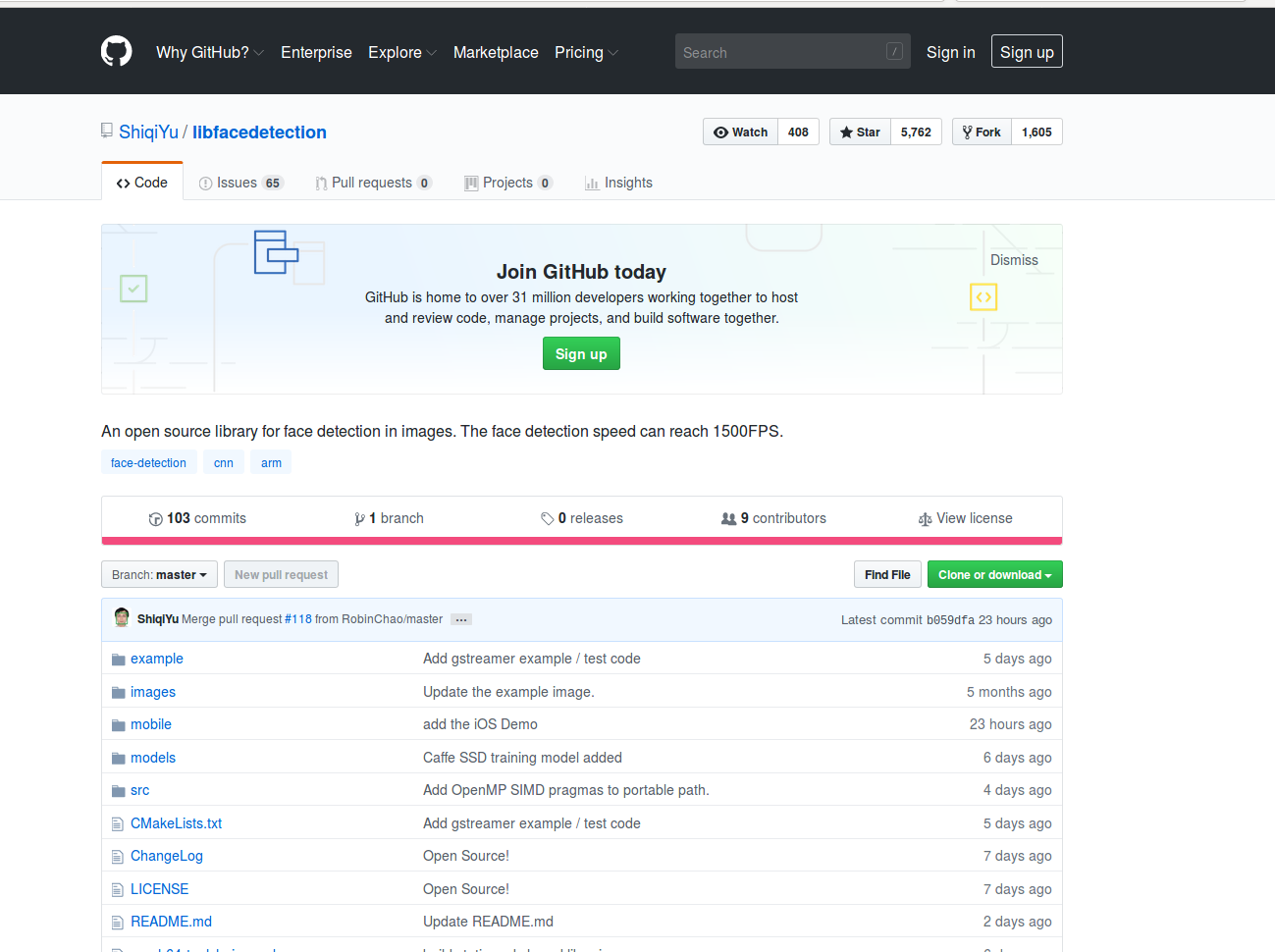Click the '23 hours ago' timestamp for mobile
The width and height of the screenshot is (1275, 952).
point(1011,724)
